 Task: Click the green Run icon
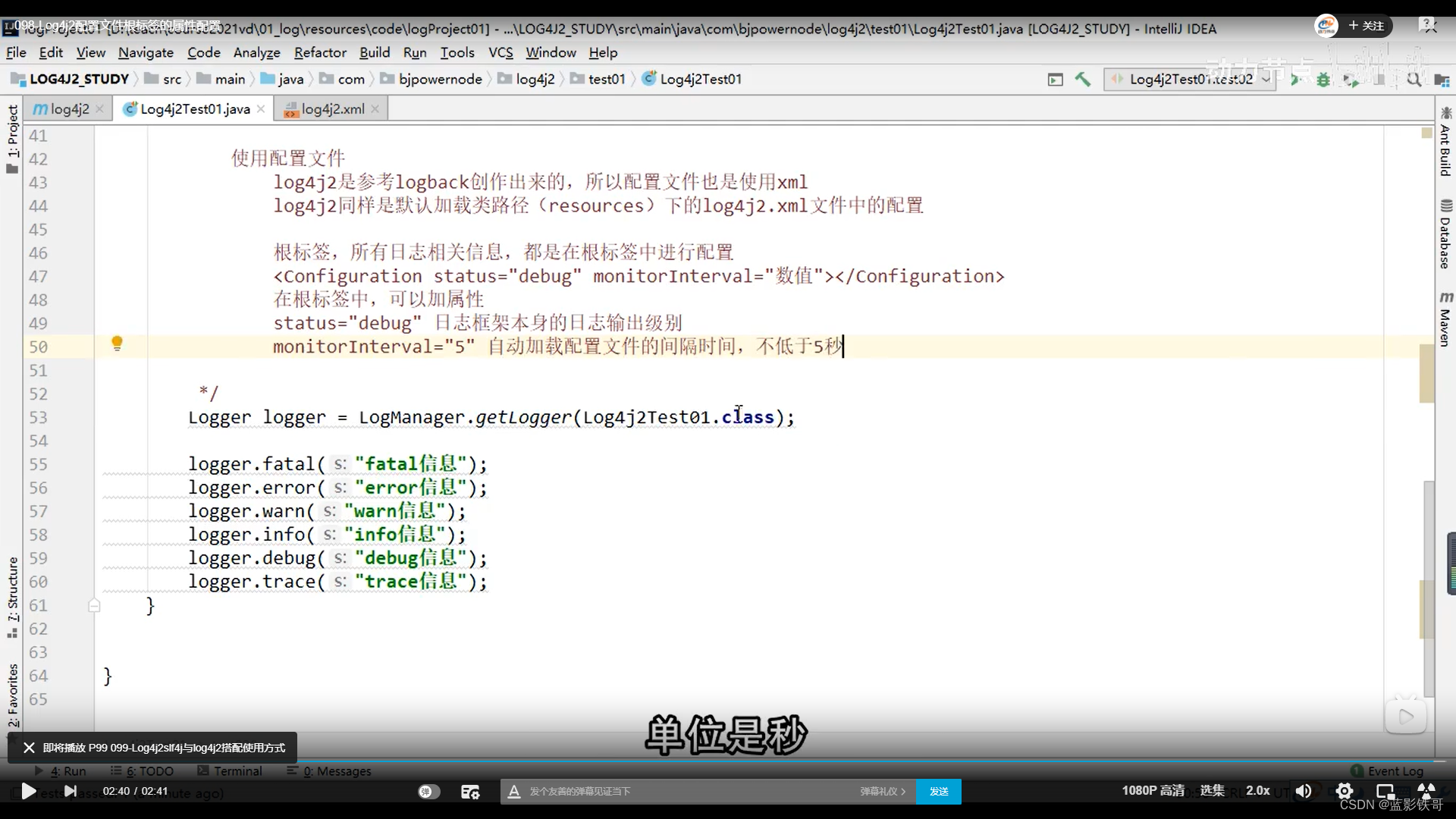coord(1296,79)
